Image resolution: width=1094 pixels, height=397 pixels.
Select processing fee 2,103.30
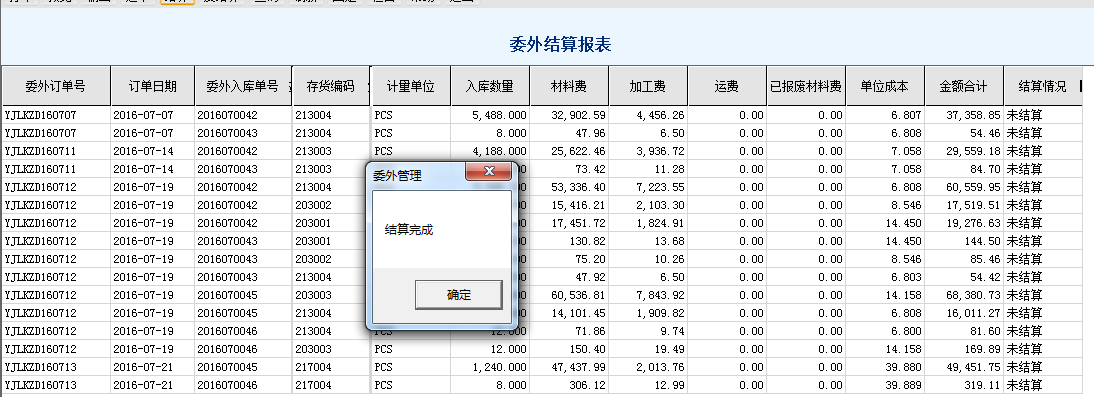pos(647,205)
